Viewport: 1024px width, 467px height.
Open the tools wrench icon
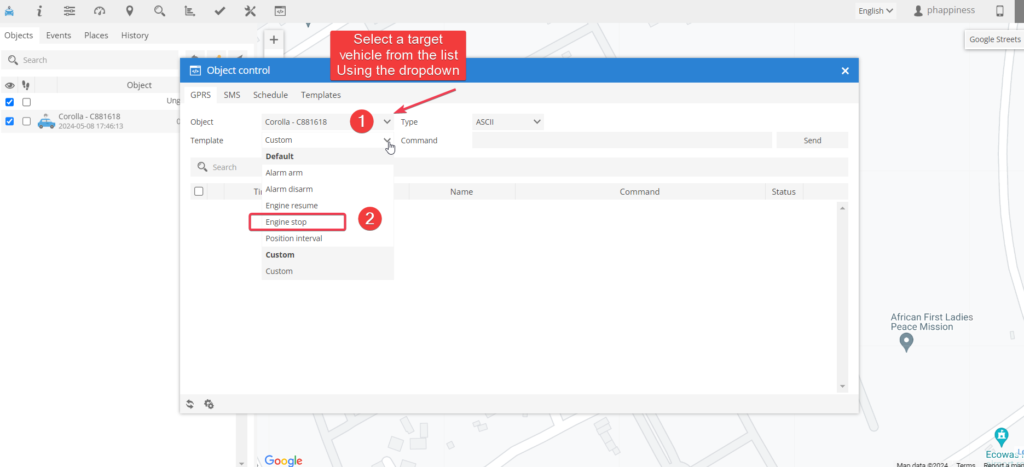(x=250, y=11)
